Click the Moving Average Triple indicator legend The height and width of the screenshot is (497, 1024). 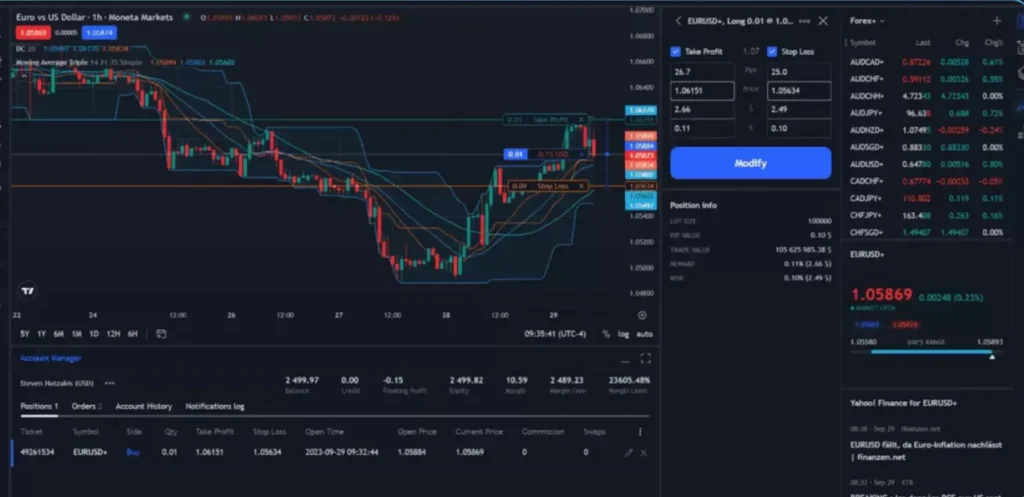point(79,62)
